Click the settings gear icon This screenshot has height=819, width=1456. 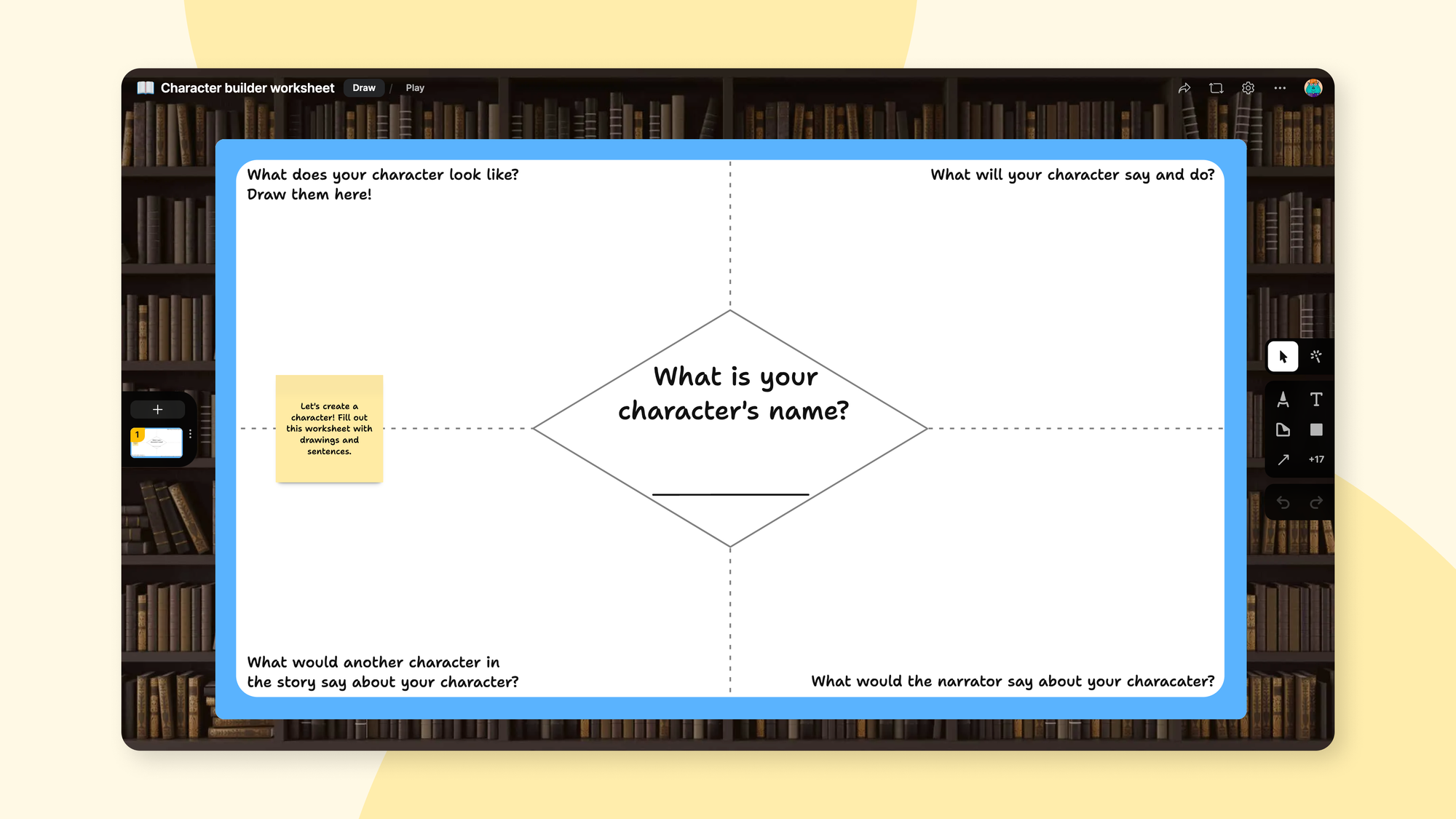pos(1248,88)
